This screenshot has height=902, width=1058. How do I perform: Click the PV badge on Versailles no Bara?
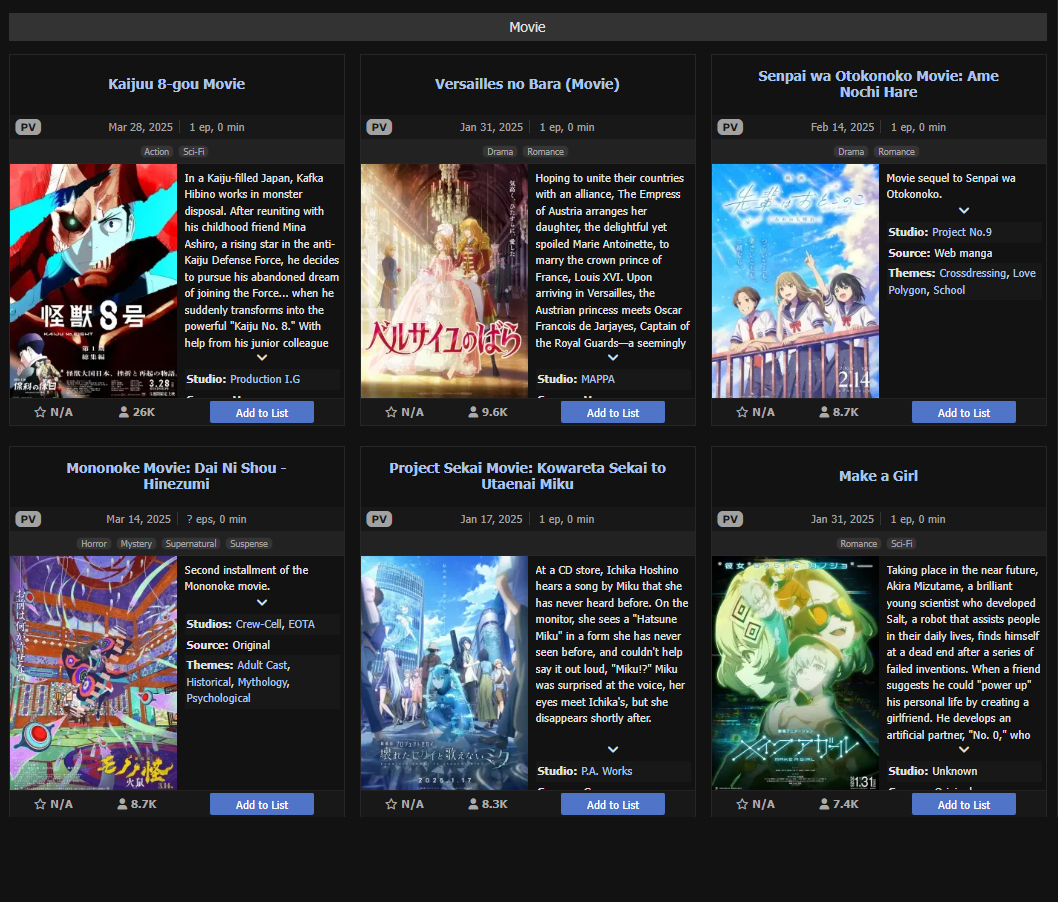click(x=379, y=127)
